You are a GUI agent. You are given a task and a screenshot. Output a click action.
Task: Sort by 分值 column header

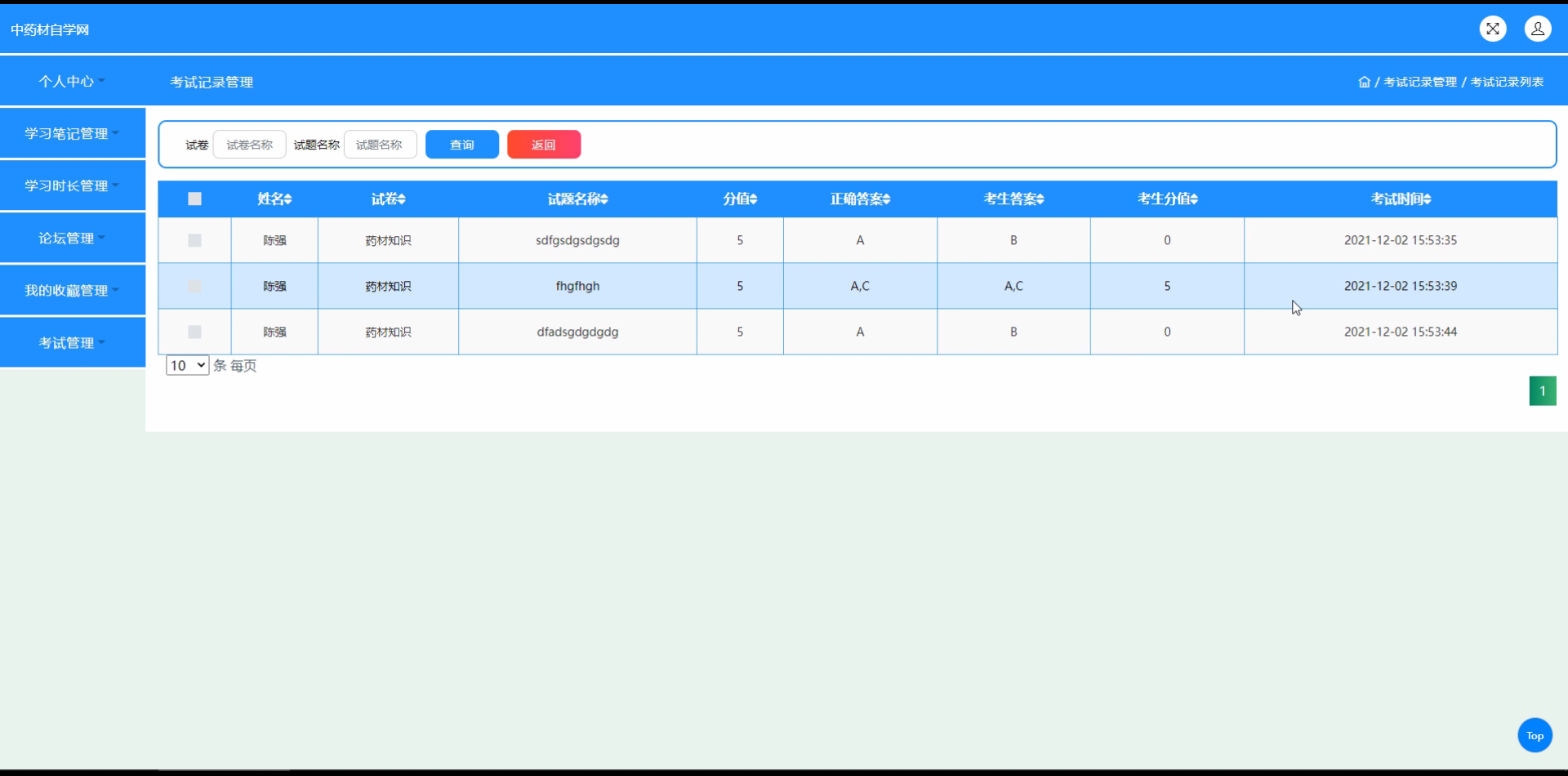740,198
